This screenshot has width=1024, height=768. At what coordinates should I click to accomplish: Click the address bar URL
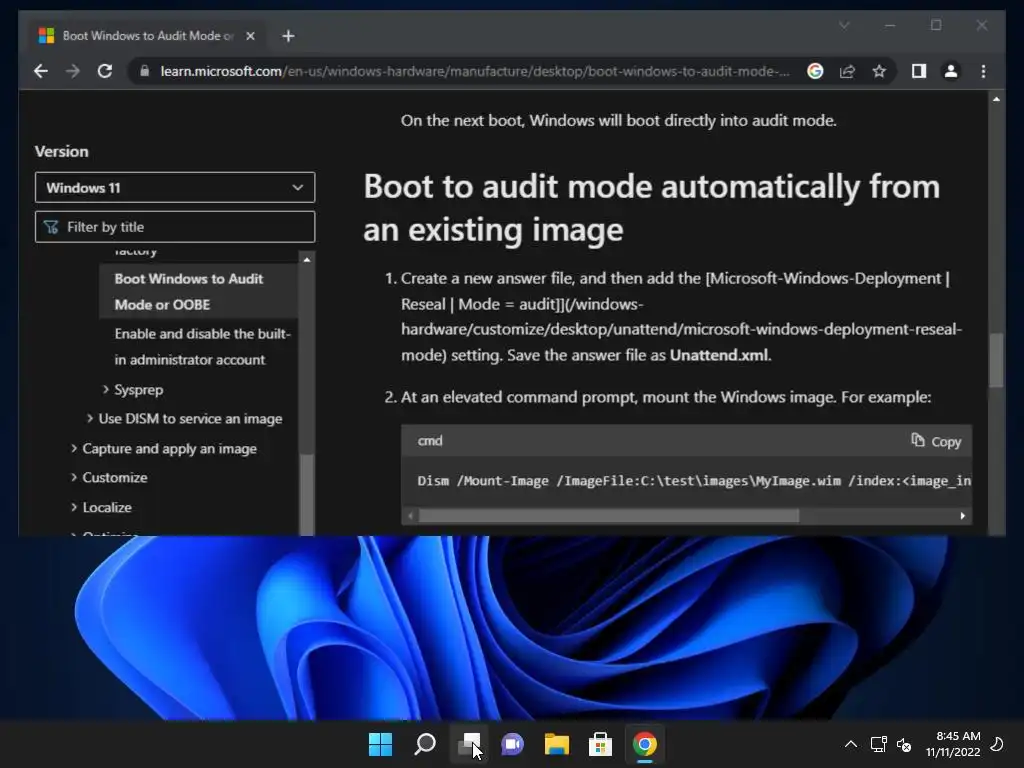pyautogui.click(x=475, y=71)
